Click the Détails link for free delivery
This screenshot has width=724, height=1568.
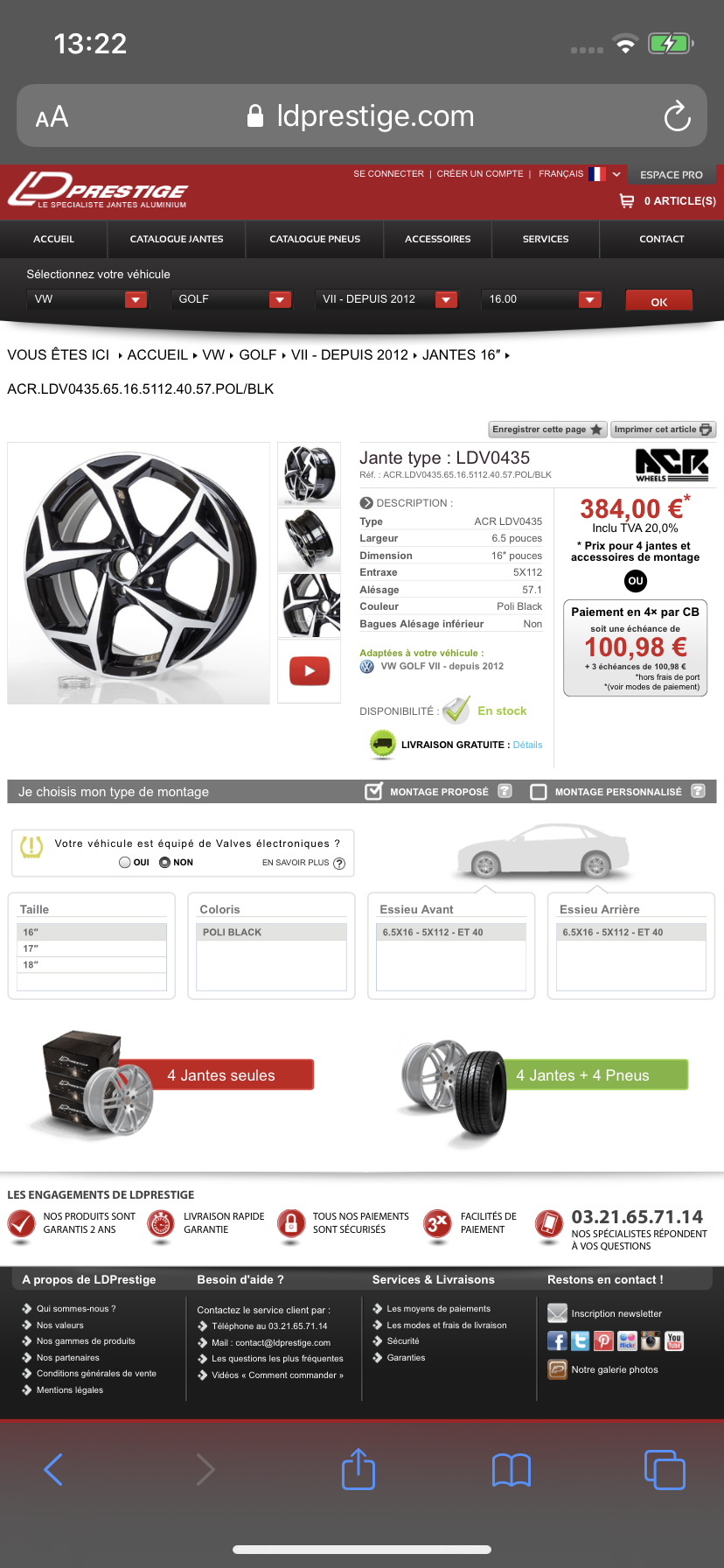coord(527,745)
